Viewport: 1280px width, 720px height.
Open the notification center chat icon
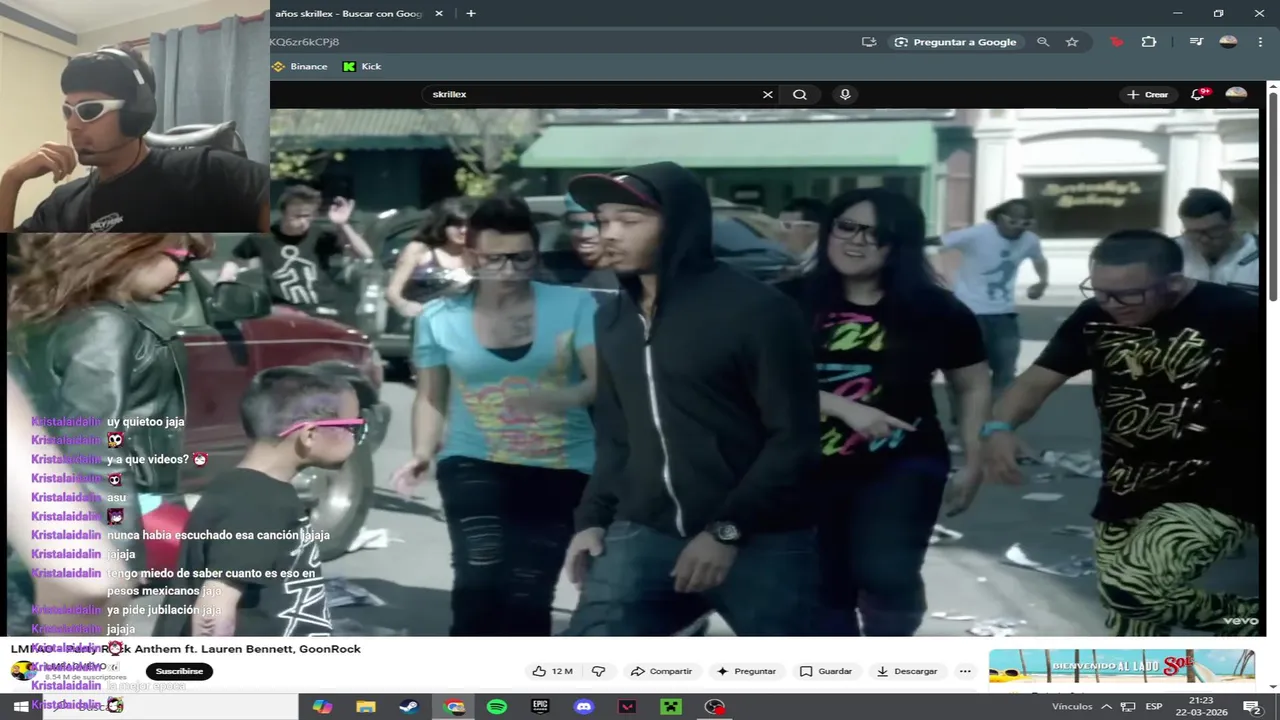pos(1252,706)
